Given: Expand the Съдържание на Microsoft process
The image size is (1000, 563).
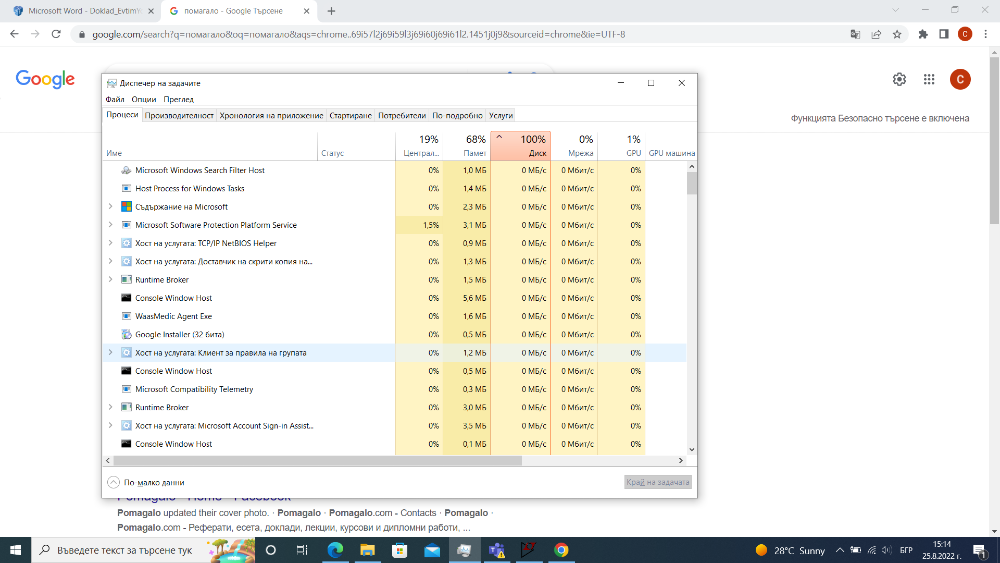Looking at the screenshot, I should (x=110, y=207).
